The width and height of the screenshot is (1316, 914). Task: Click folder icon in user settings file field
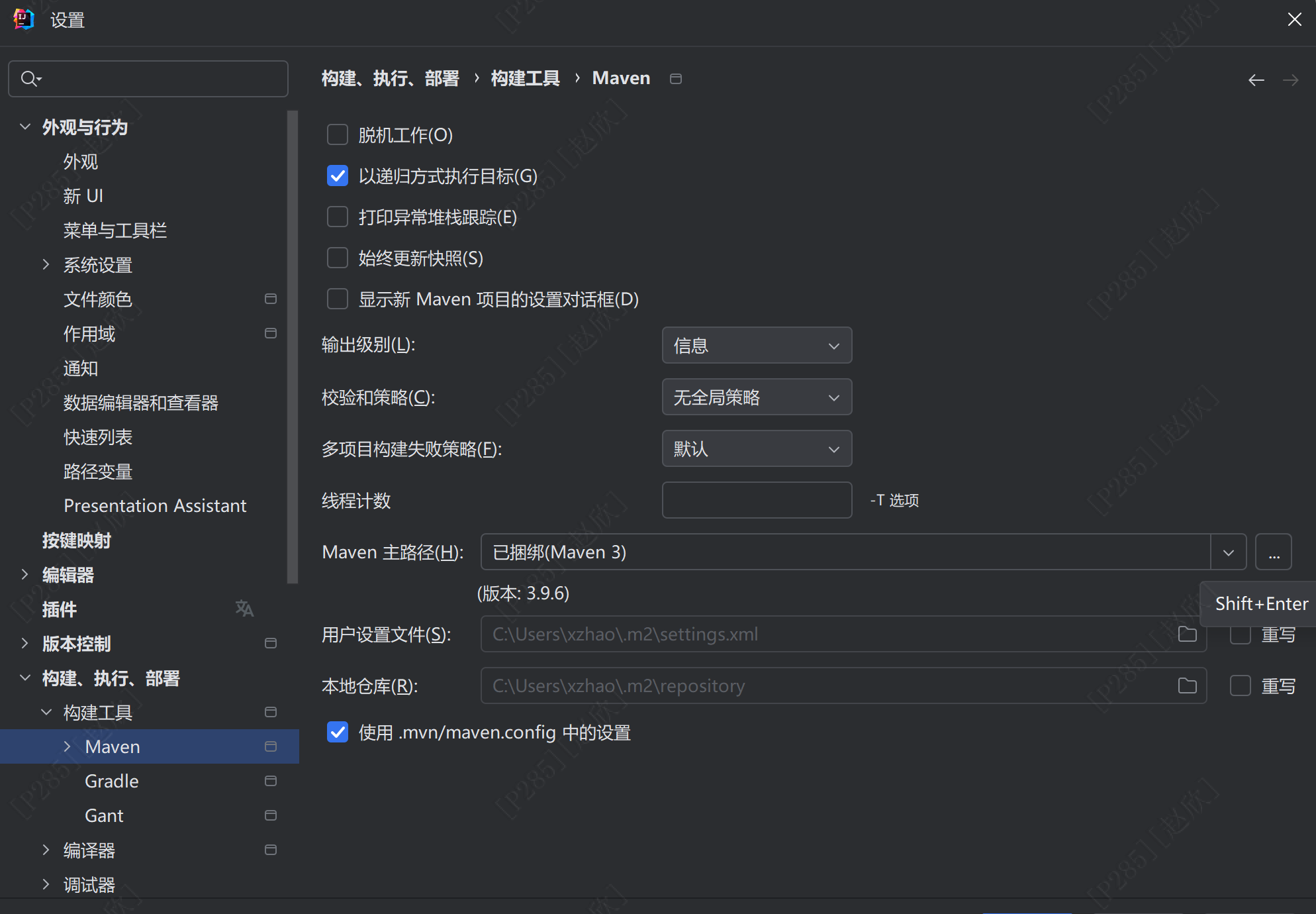(x=1187, y=634)
